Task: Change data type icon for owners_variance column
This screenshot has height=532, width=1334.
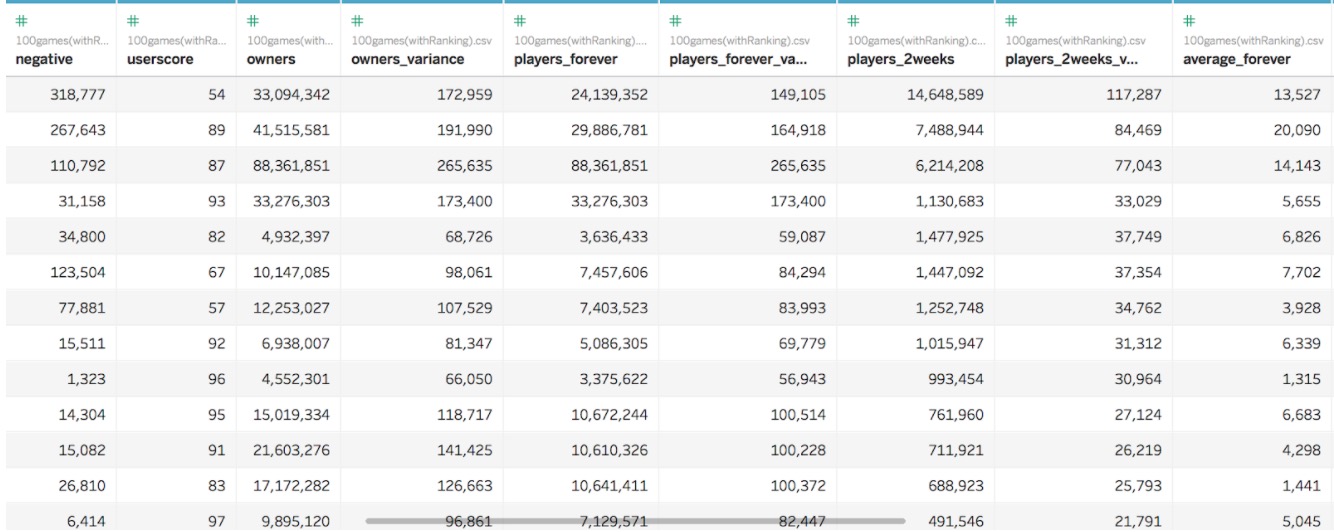Action: coord(355,21)
